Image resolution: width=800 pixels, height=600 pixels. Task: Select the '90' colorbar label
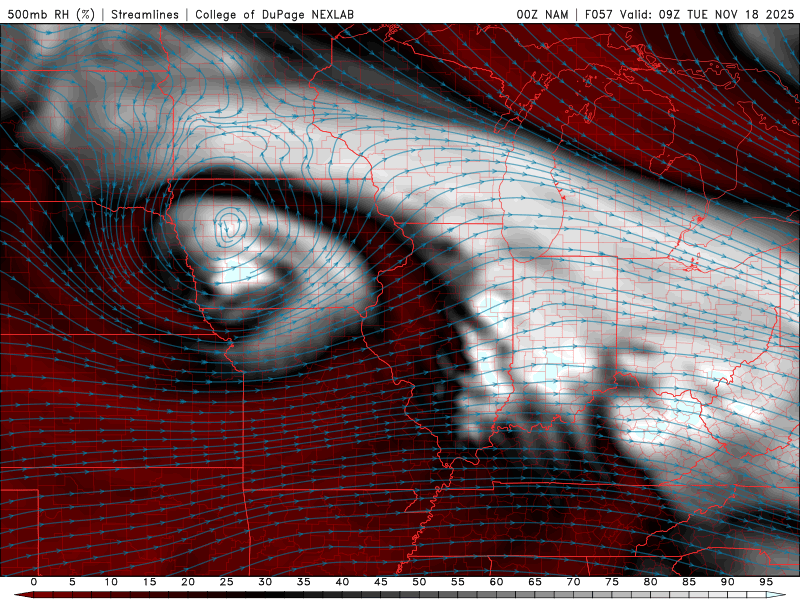[727, 582]
